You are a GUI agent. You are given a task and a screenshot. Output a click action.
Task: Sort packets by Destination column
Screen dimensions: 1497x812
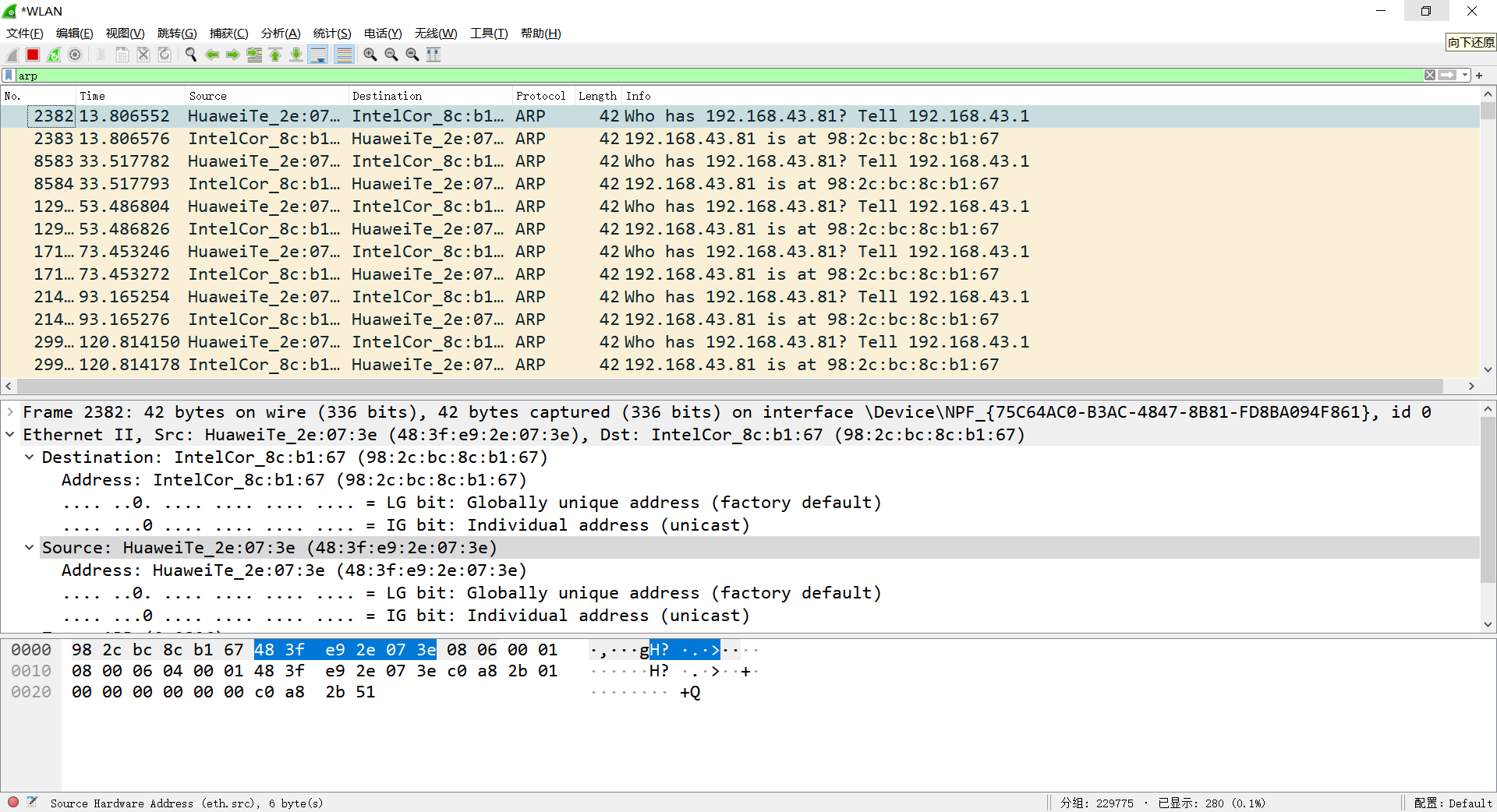[430, 96]
